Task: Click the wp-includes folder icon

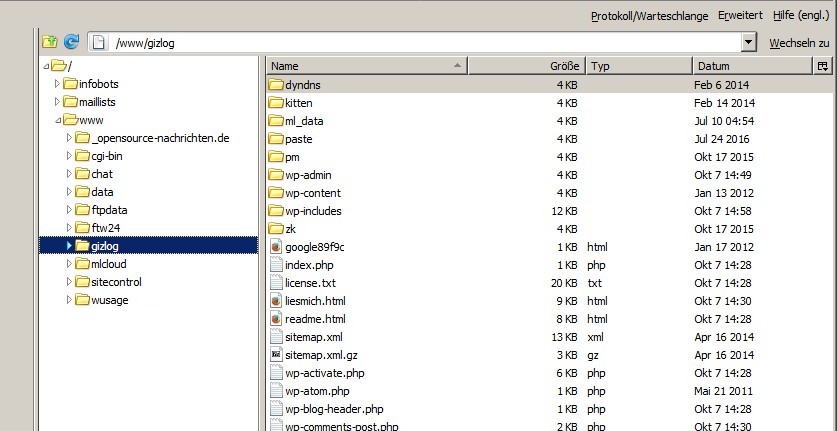Action: [x=275, y=211]
